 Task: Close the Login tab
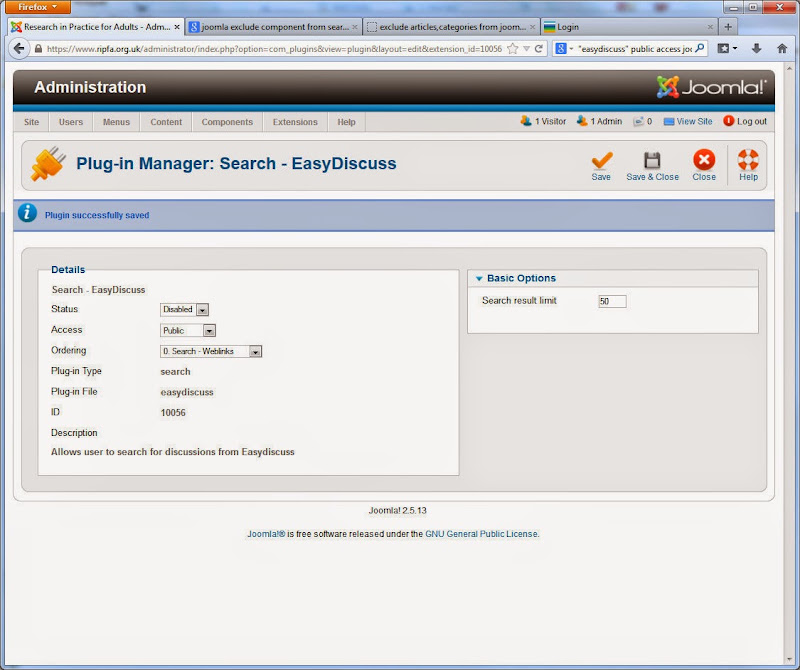pyautogui.click(x=710, y=27)
